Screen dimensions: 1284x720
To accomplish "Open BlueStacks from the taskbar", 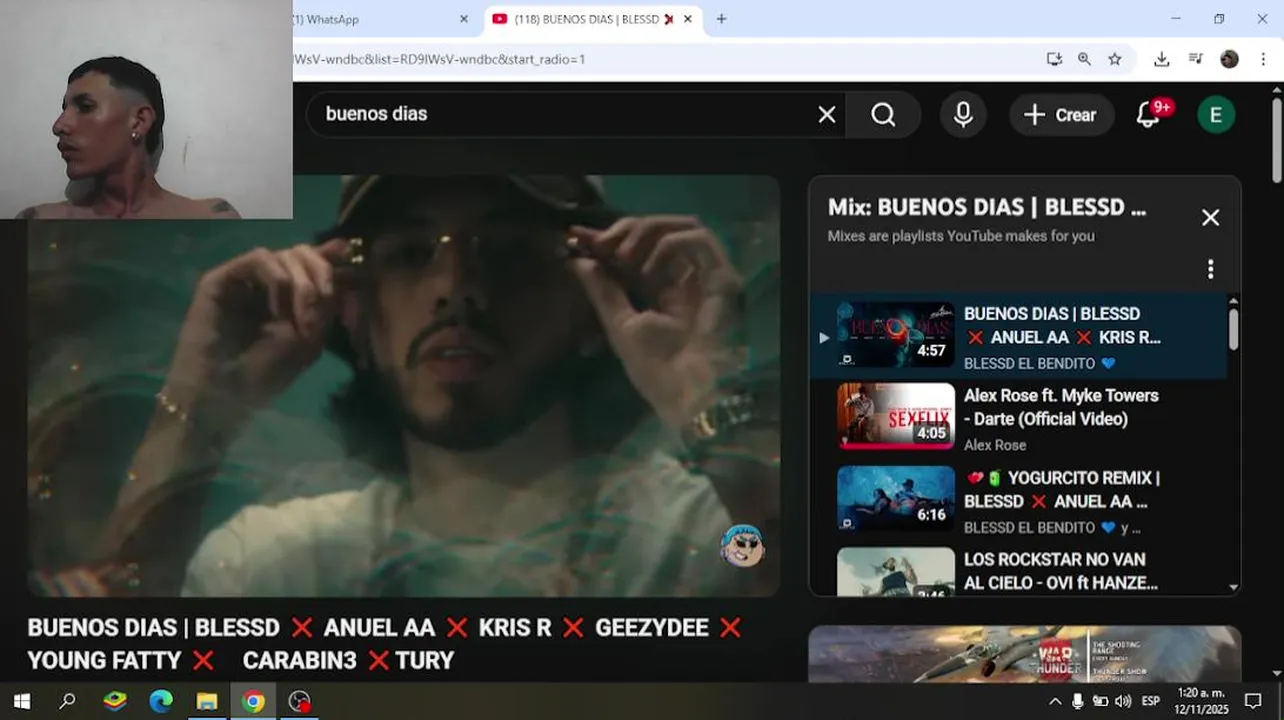I will pos(115,702).
